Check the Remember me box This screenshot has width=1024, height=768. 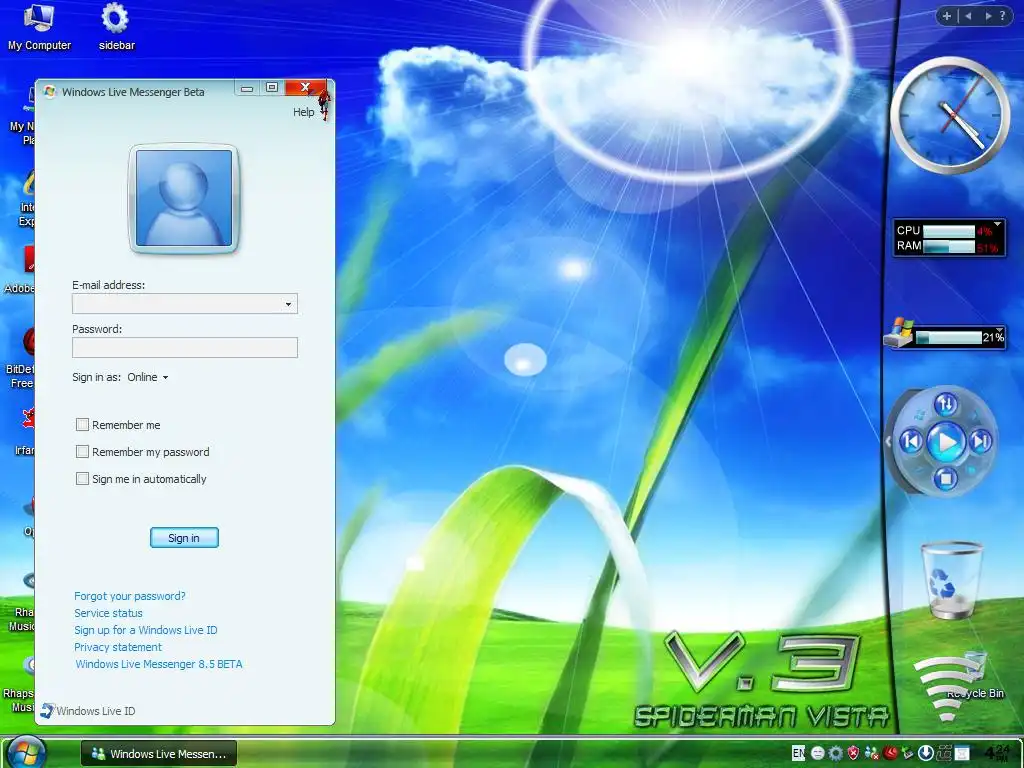coord(82,424)
